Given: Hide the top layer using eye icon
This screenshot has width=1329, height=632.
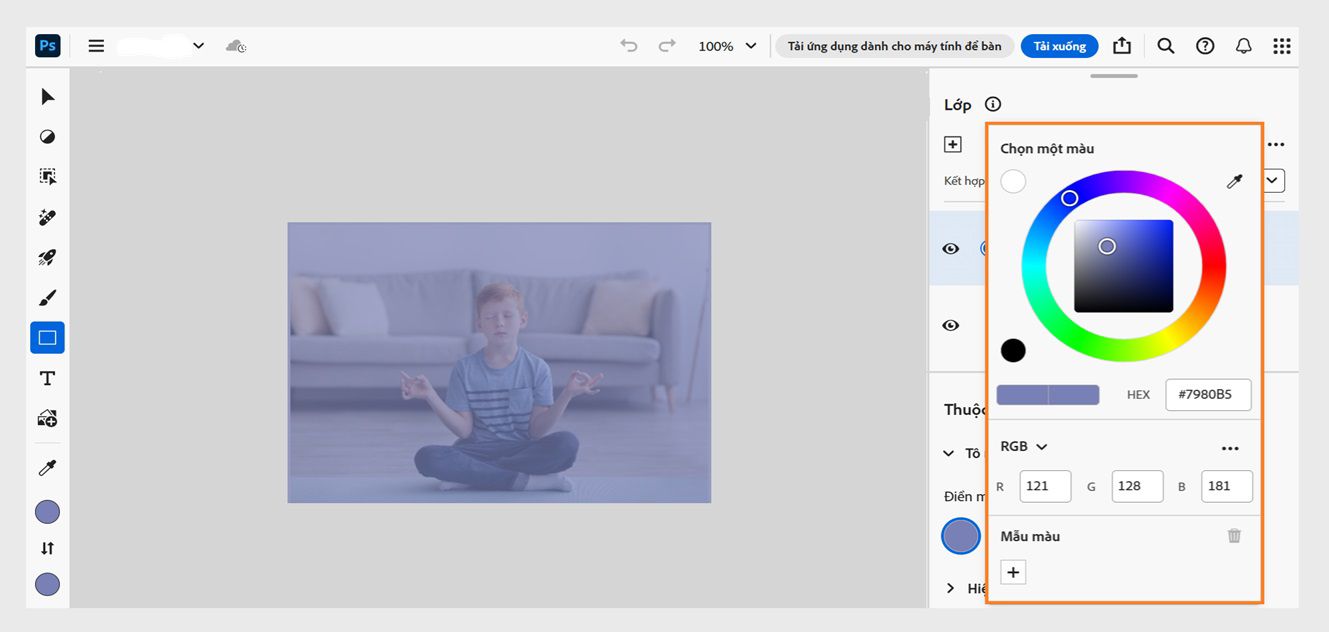Looking at the screenshot, I should (951, 249).
